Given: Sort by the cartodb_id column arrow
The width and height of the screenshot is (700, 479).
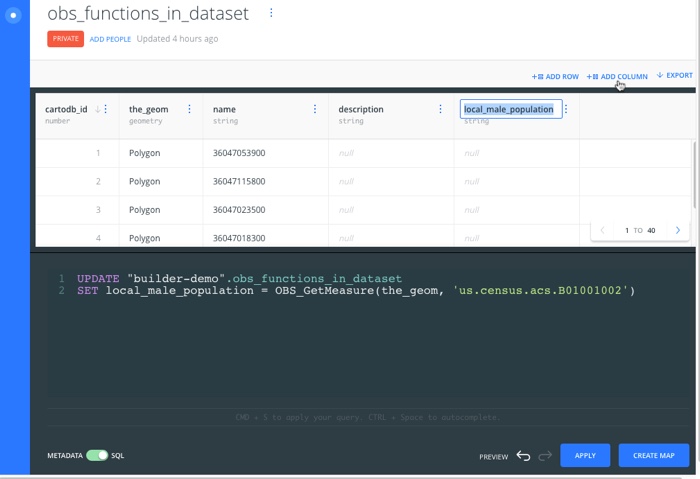Looking at the screenshot, I should 97,109.
